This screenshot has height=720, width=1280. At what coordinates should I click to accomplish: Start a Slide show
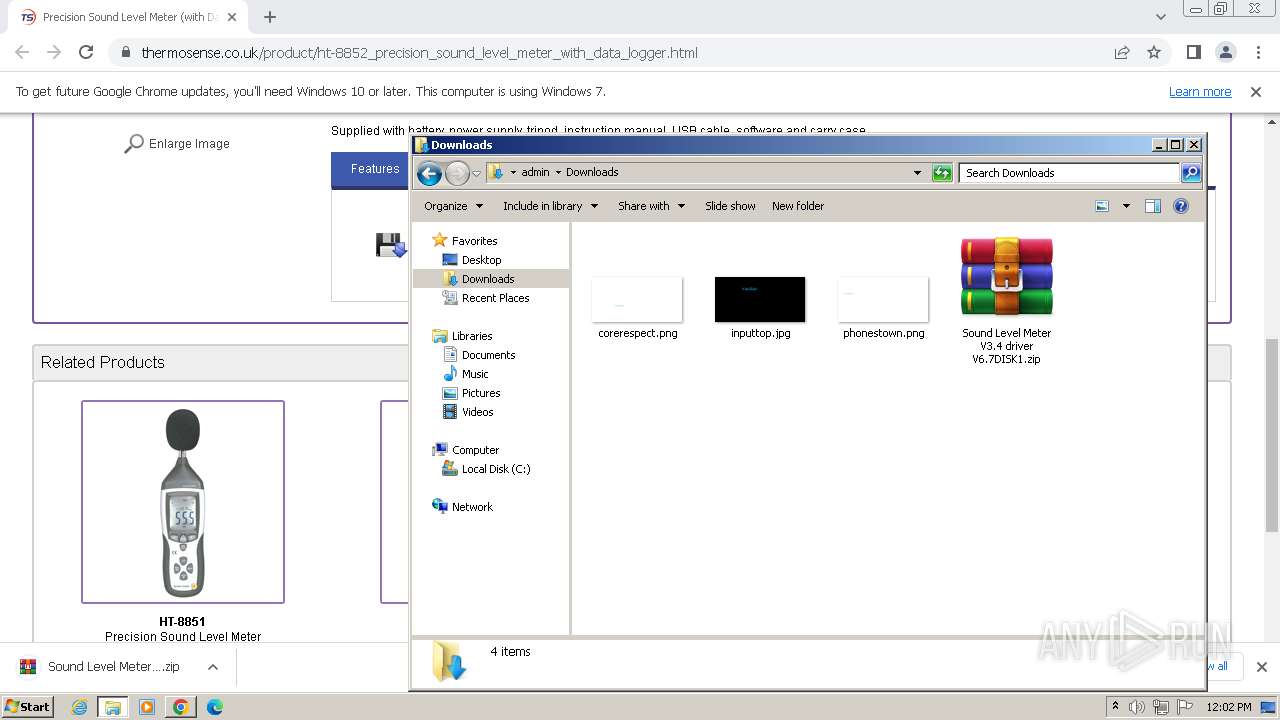[730, 206]
